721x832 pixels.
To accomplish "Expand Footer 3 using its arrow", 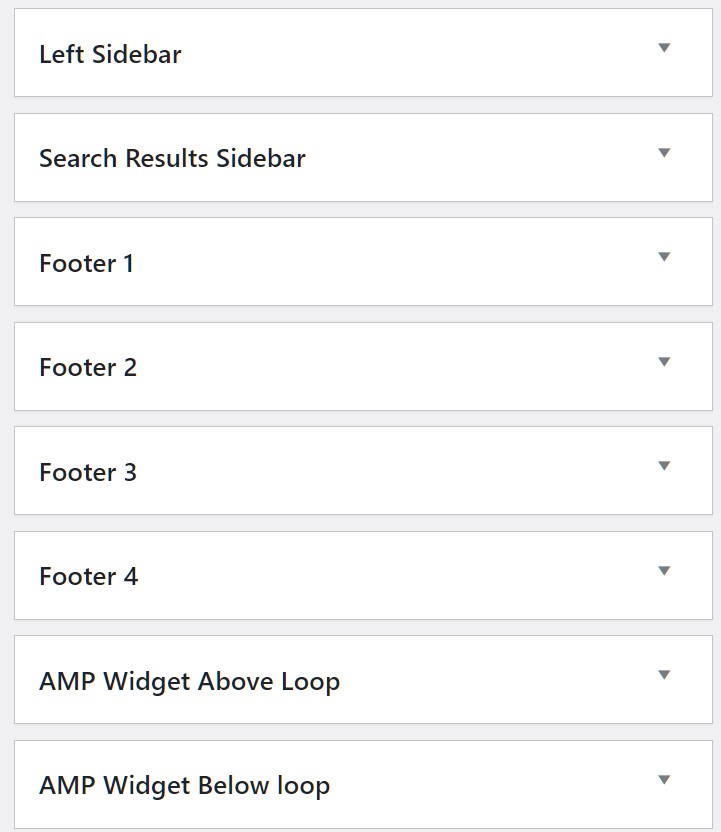I will pos(664,466).
